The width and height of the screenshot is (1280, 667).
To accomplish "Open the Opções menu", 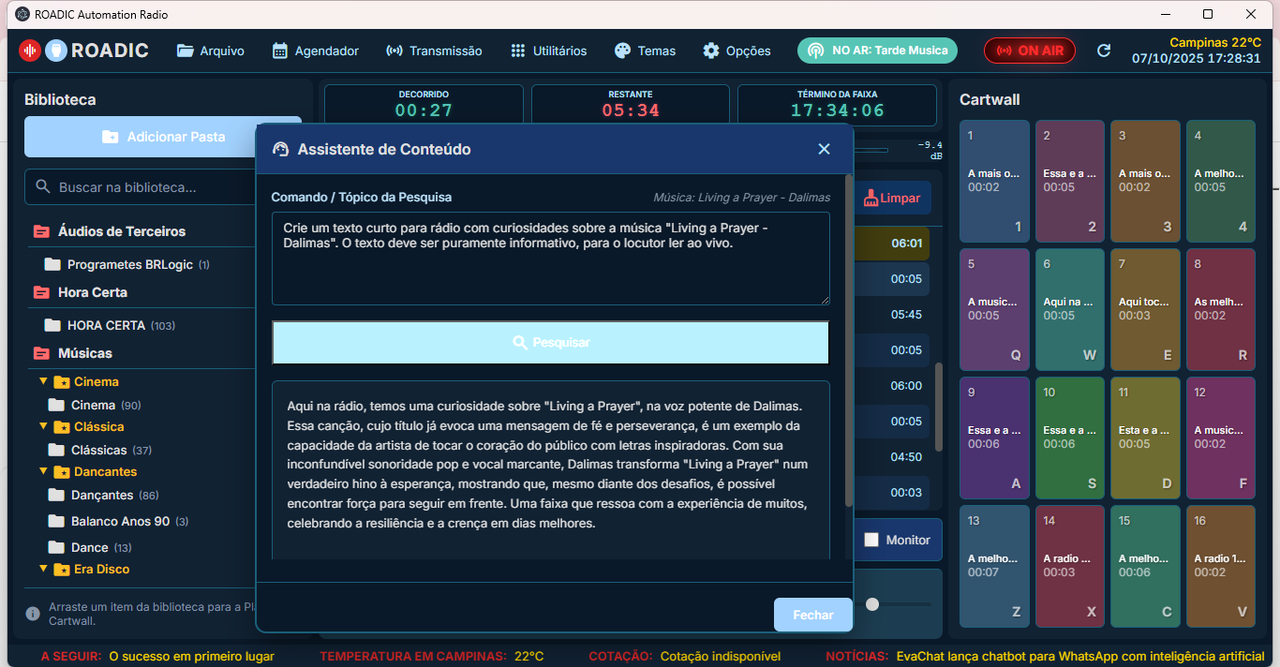I will 736,50.
